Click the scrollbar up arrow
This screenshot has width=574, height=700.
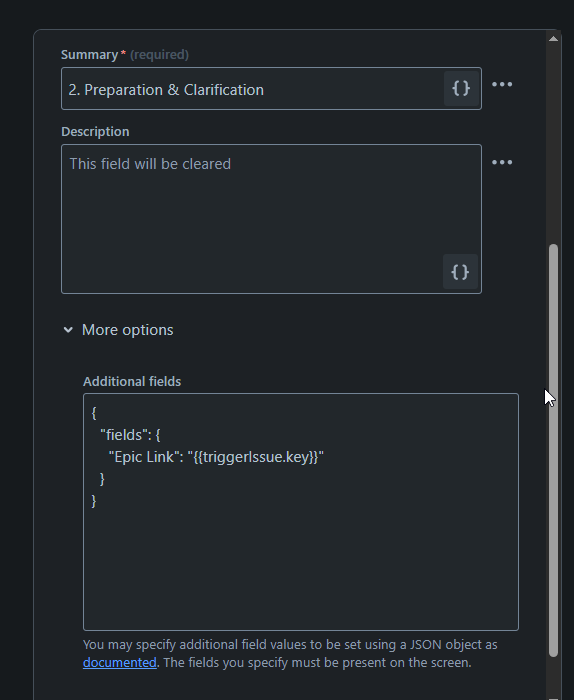[x=553, y=38]
